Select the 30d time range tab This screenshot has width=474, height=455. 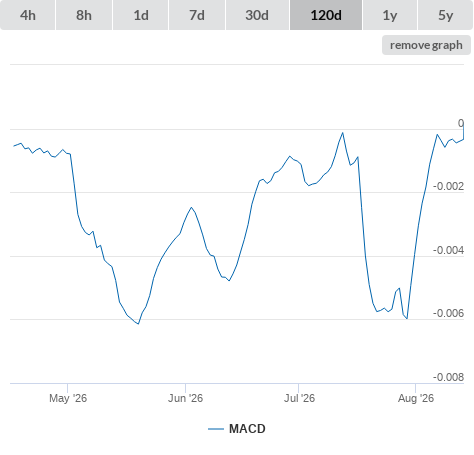point(257,15)
